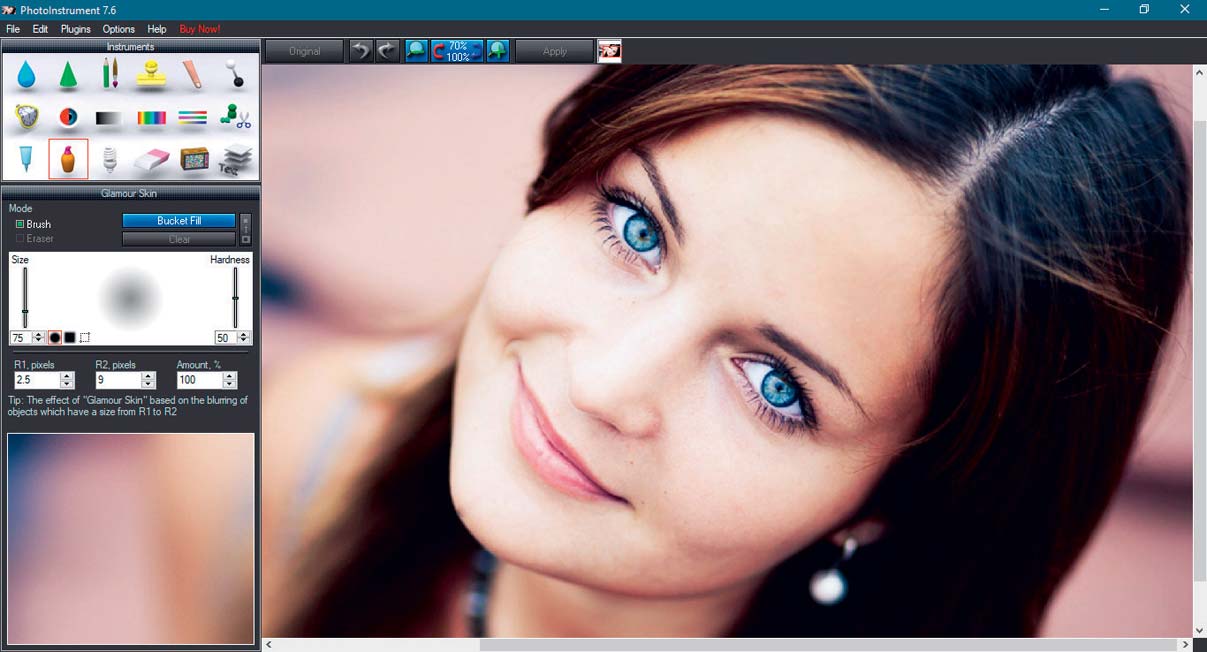
Task: Select the blue water drop Blur tool
Action: (27, 75)
